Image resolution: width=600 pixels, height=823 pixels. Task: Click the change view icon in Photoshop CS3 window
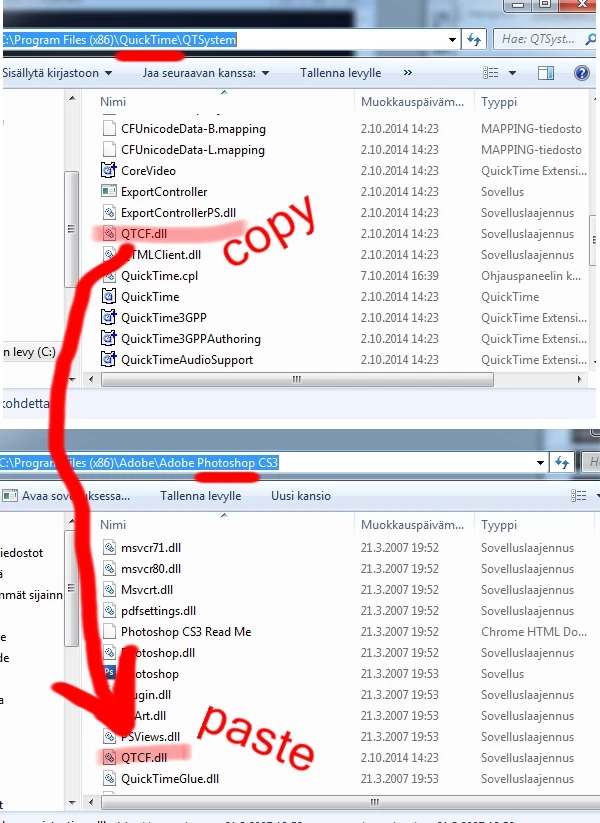[x=578, y=495]
